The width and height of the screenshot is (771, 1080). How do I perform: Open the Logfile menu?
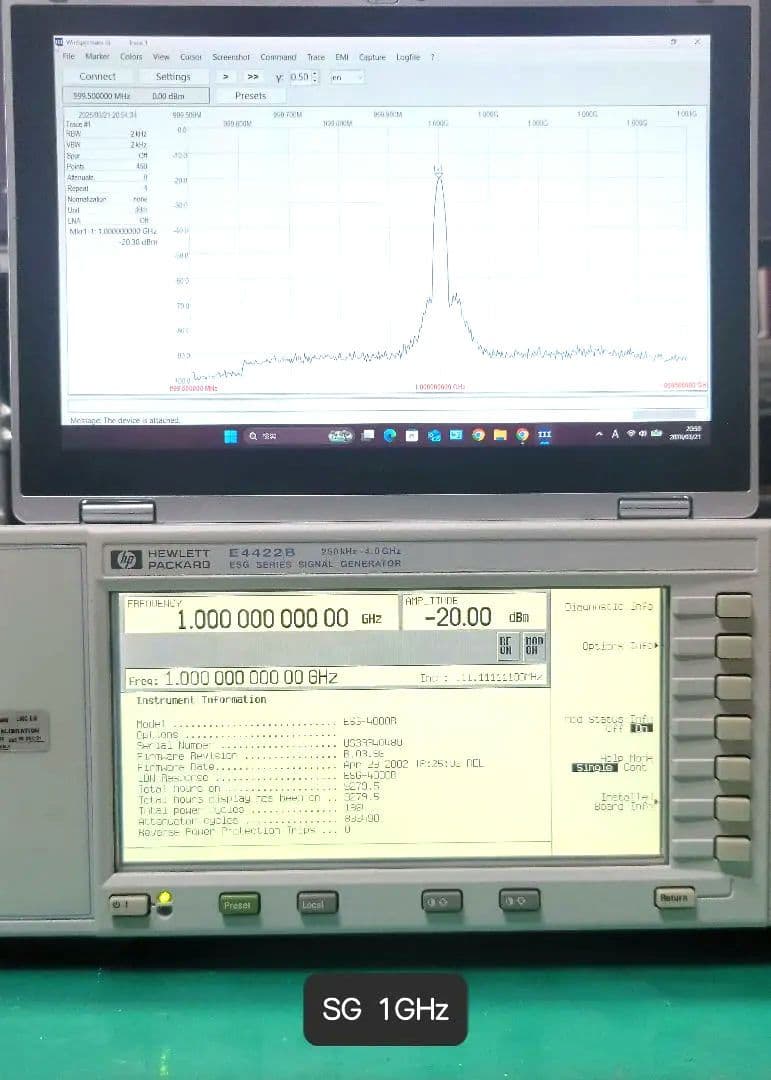(408, 57)
